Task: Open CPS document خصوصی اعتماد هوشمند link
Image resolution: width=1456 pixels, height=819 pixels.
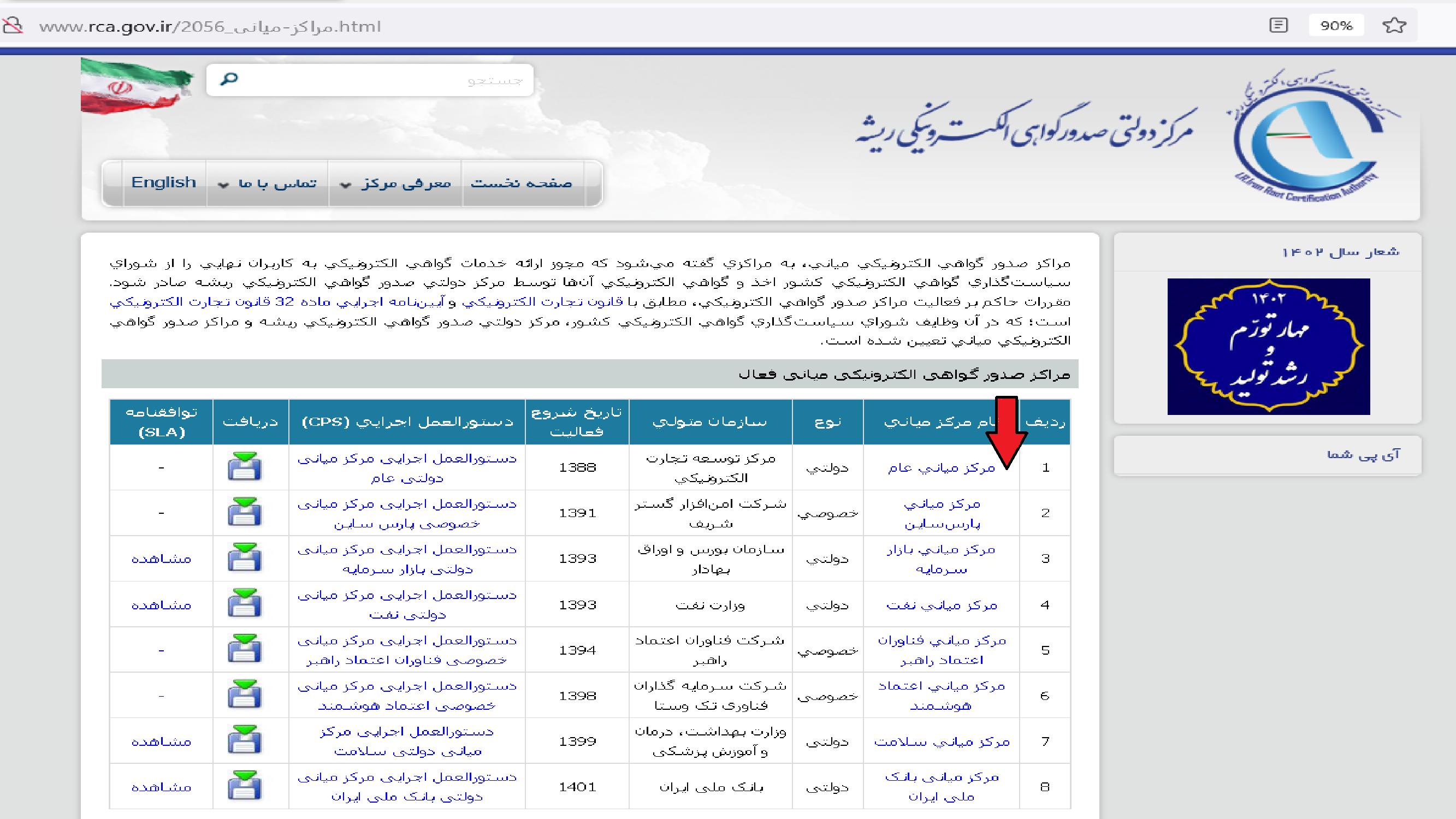Action: pyautogui.click(x=407, y=696)
